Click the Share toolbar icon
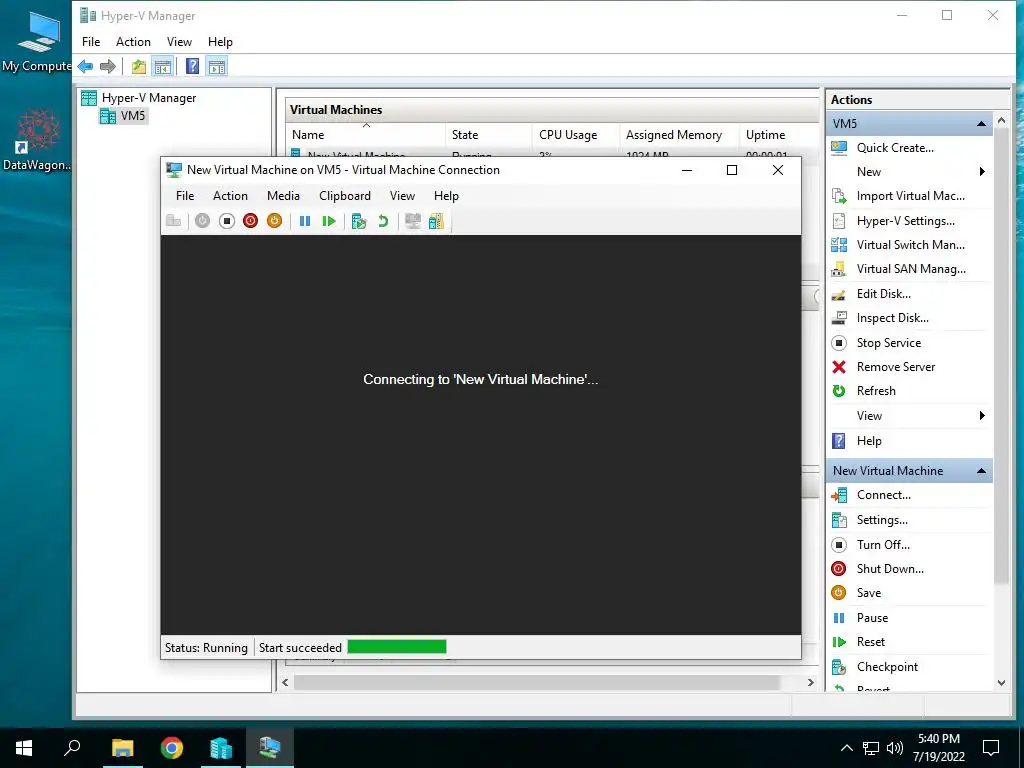Viewport: 1024px width, 768px height. tap(436, 221)
